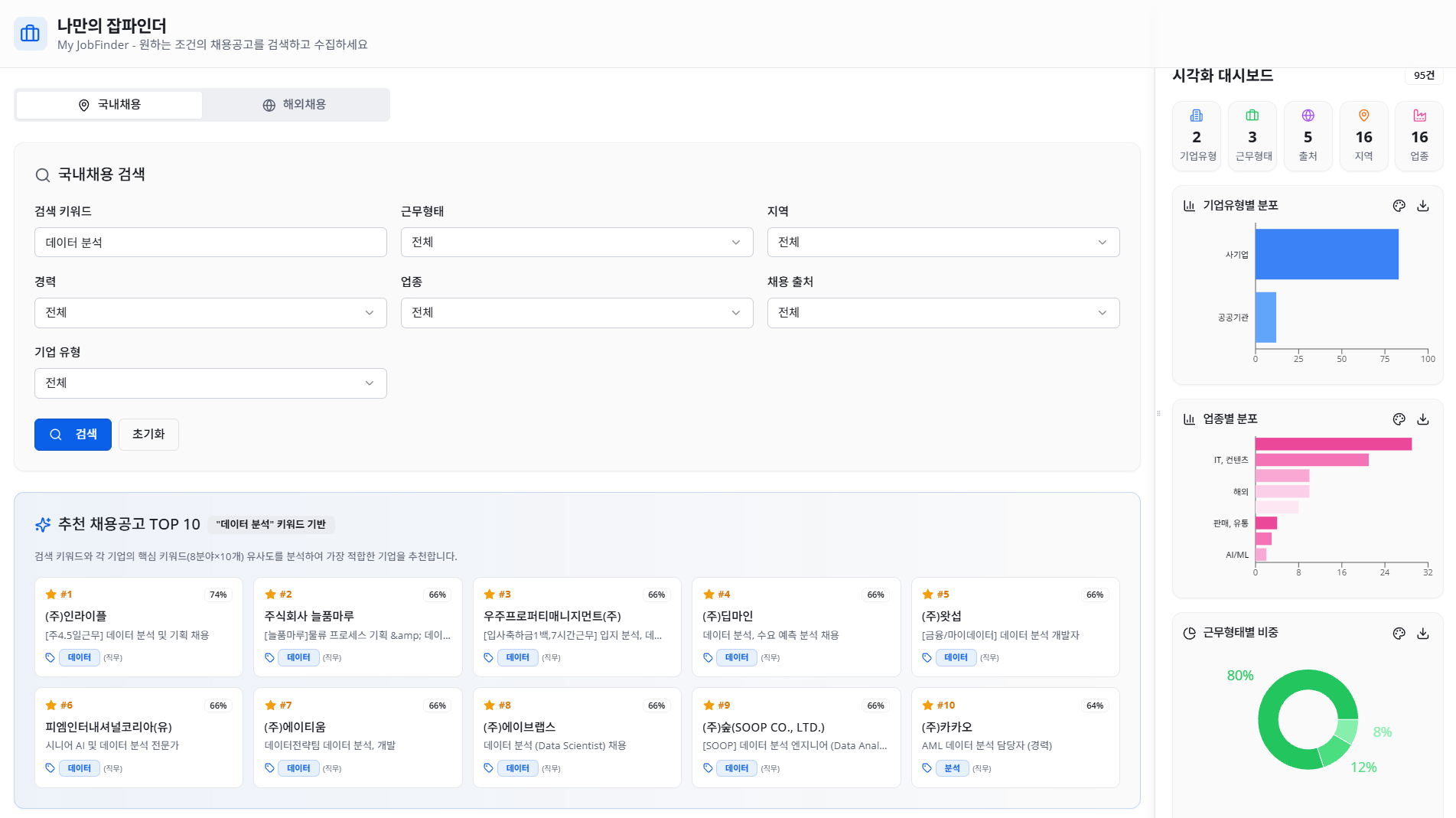Open the #1 (주)인라이플 job card
The height and width of the screenshot is (818, 1456).
coord(138,627)
